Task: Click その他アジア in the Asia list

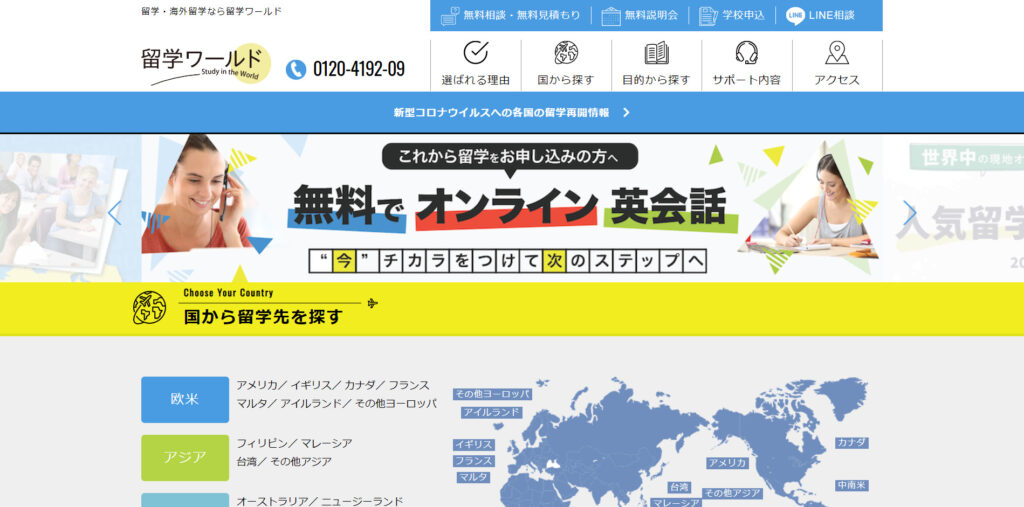Action: [x=301, y=462]
